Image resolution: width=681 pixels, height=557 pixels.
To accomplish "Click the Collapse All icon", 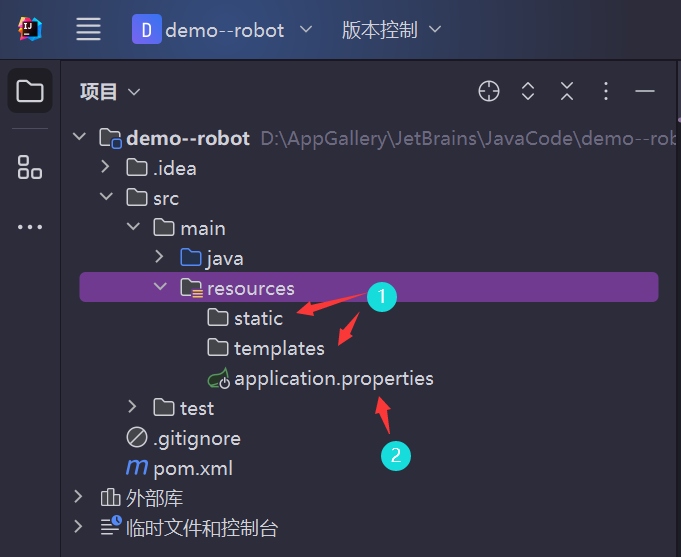I will click(567, 92).
